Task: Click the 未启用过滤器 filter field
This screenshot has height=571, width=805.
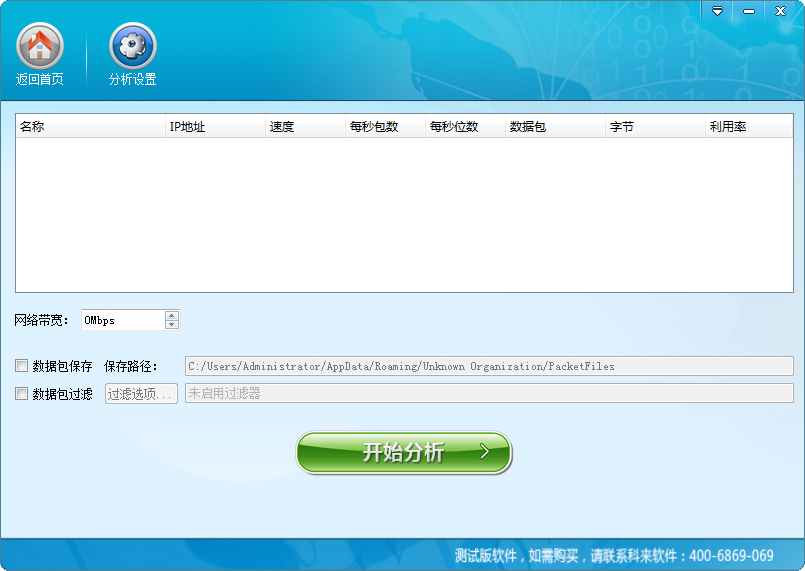Action: [x=489, y=393]
